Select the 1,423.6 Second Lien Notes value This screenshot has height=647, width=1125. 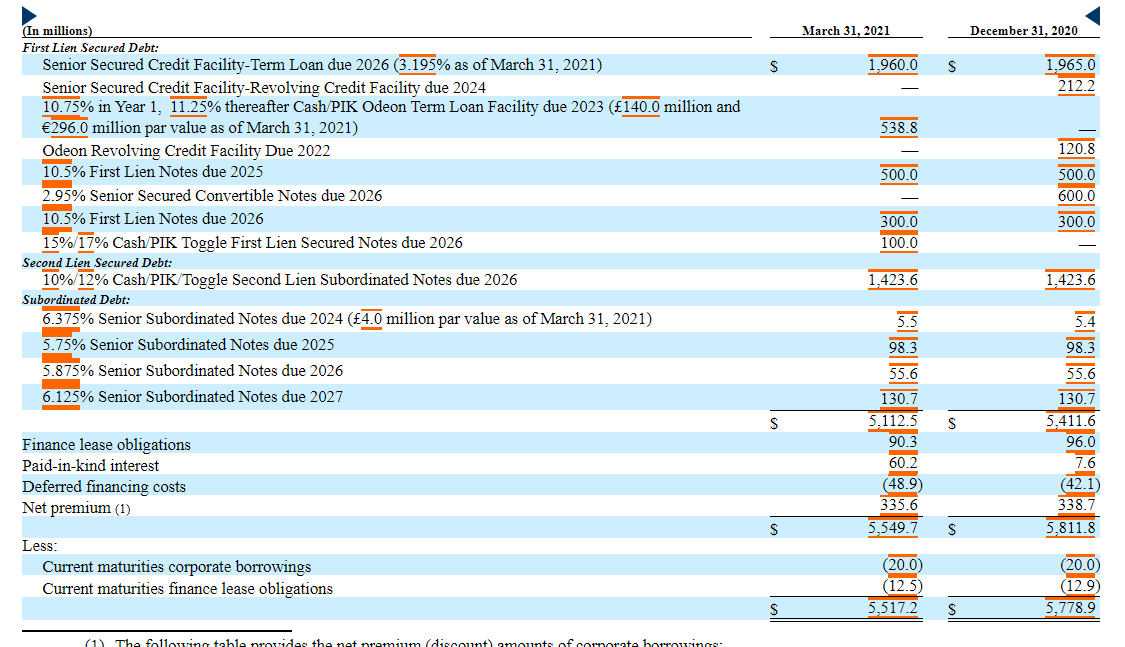coord(893,280)
